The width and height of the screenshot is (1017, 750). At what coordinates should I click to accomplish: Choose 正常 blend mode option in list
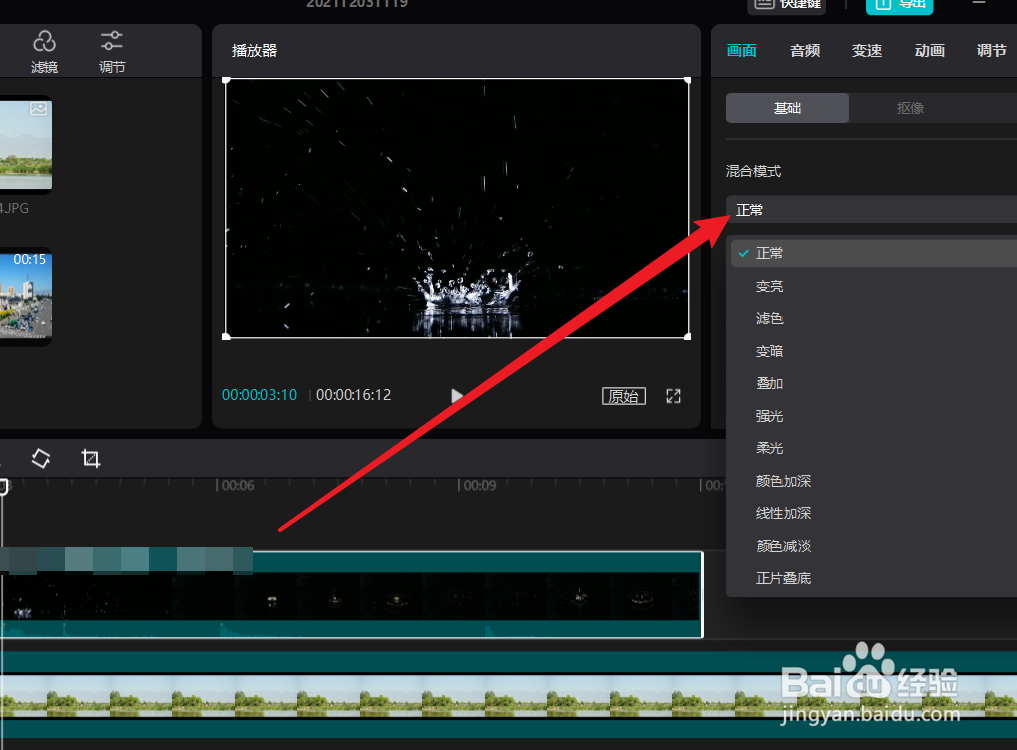click(x=874, y=253)
